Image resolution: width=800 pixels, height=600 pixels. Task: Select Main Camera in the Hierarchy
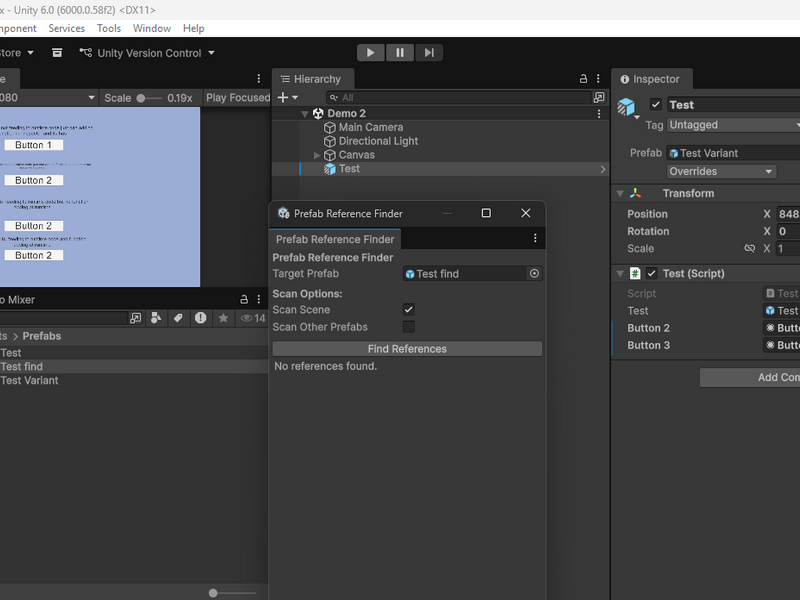tap(370, 128)
